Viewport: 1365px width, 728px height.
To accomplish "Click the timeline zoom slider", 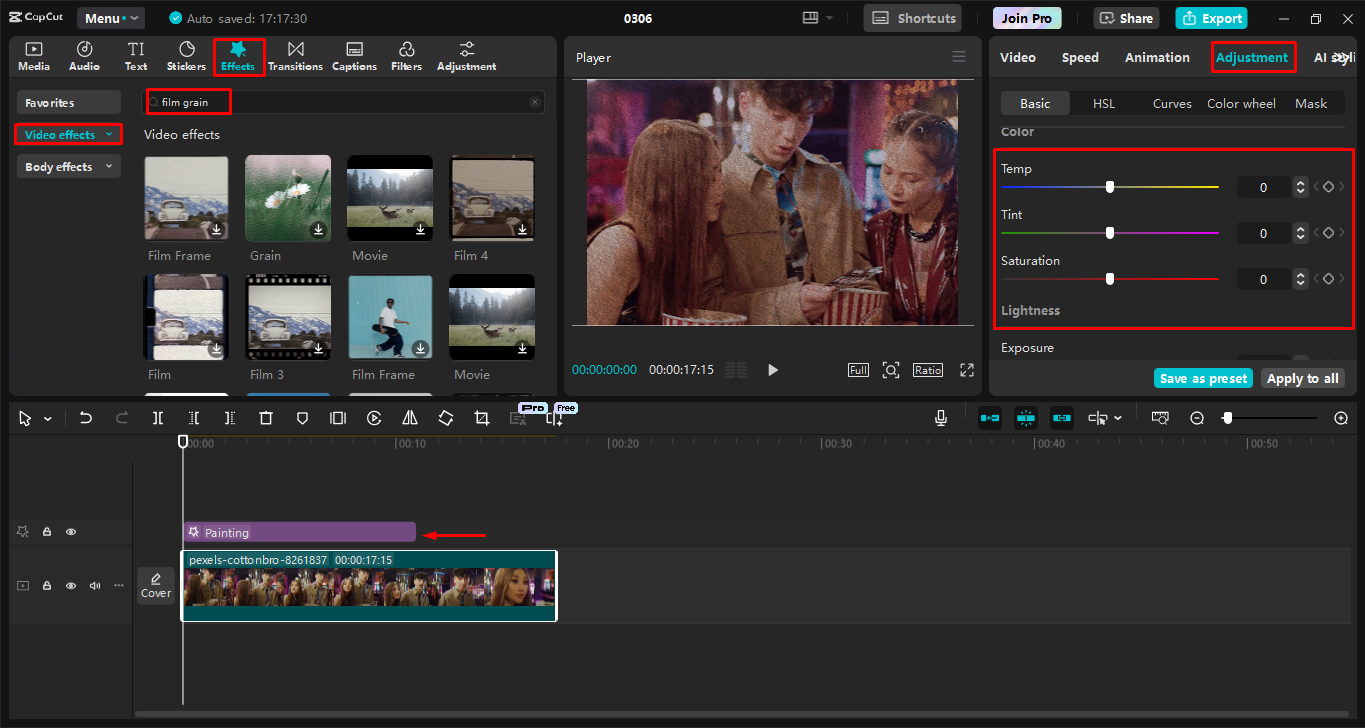I will 1270,418.
